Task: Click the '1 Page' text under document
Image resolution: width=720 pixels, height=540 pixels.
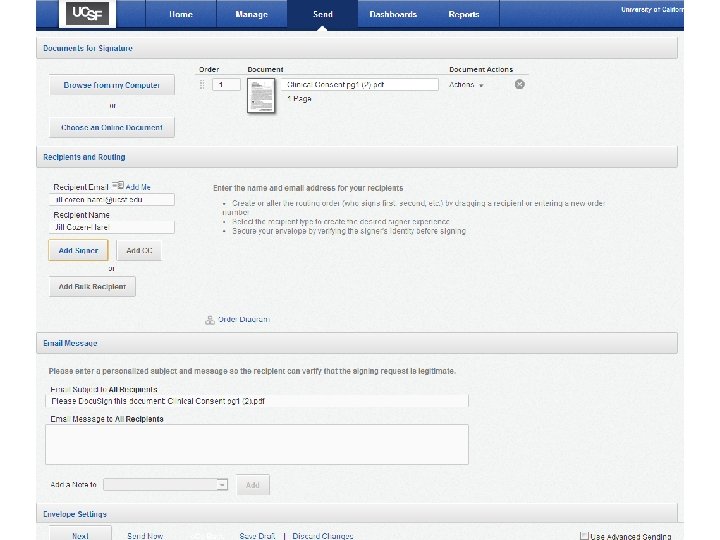Action: [299, 99]
